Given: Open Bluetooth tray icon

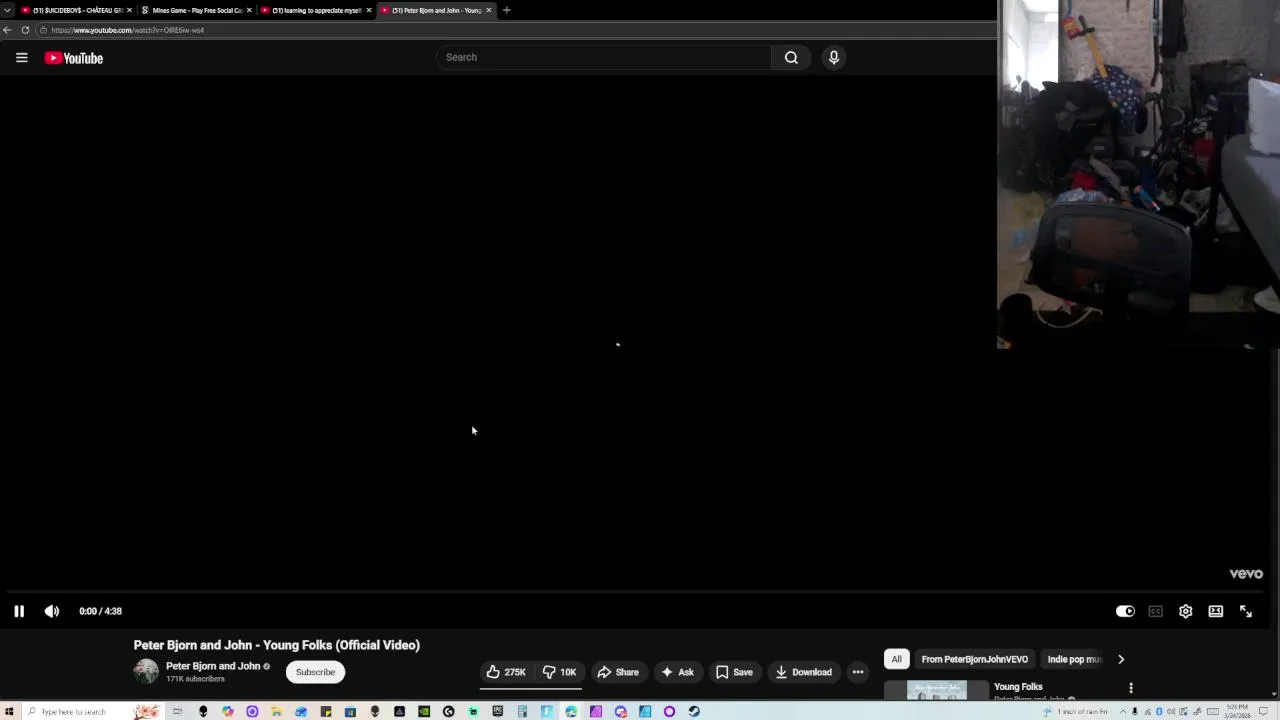Looking at the screenshot, I should (1159, 711).
